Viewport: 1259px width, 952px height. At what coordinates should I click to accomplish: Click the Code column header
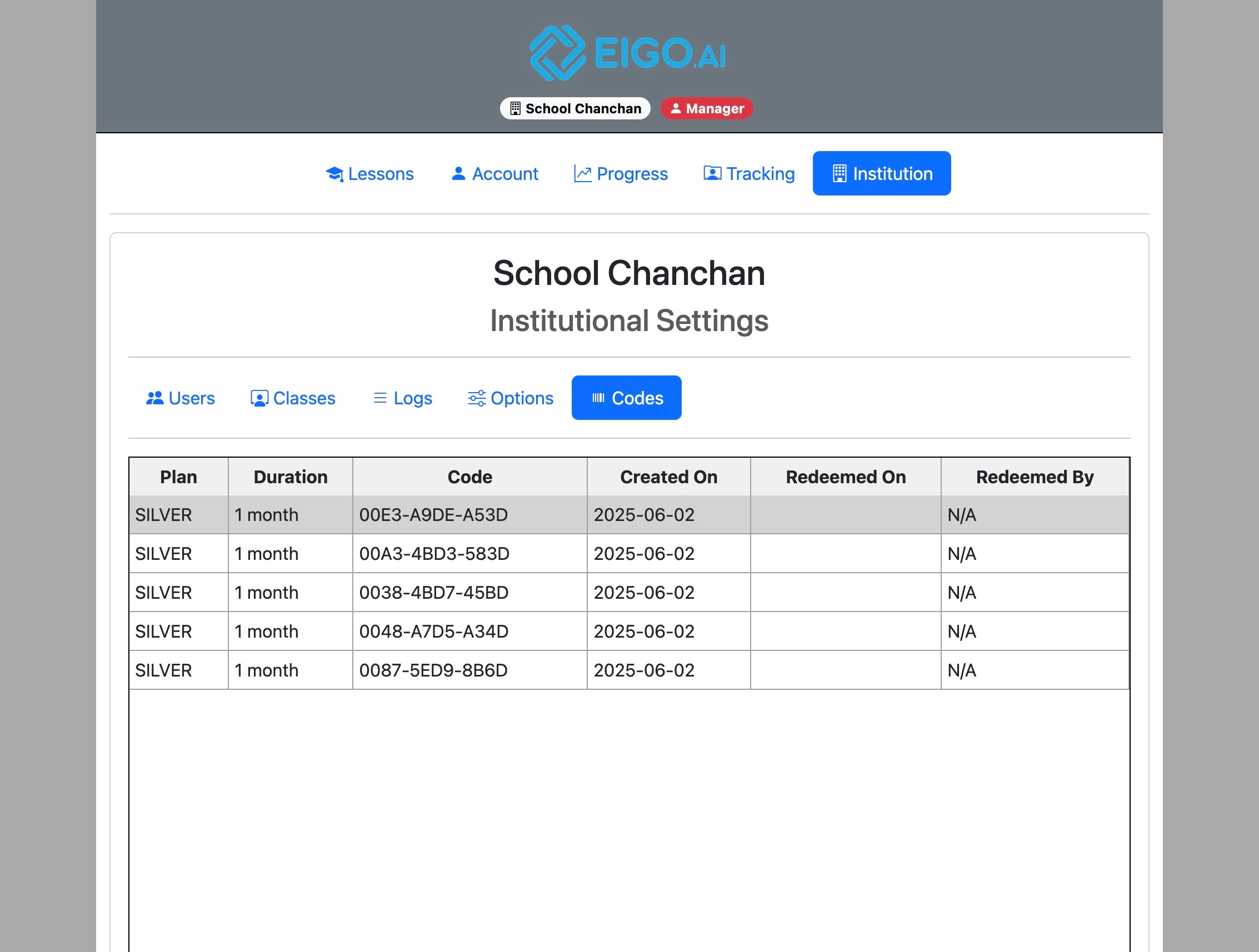(469, 477)
